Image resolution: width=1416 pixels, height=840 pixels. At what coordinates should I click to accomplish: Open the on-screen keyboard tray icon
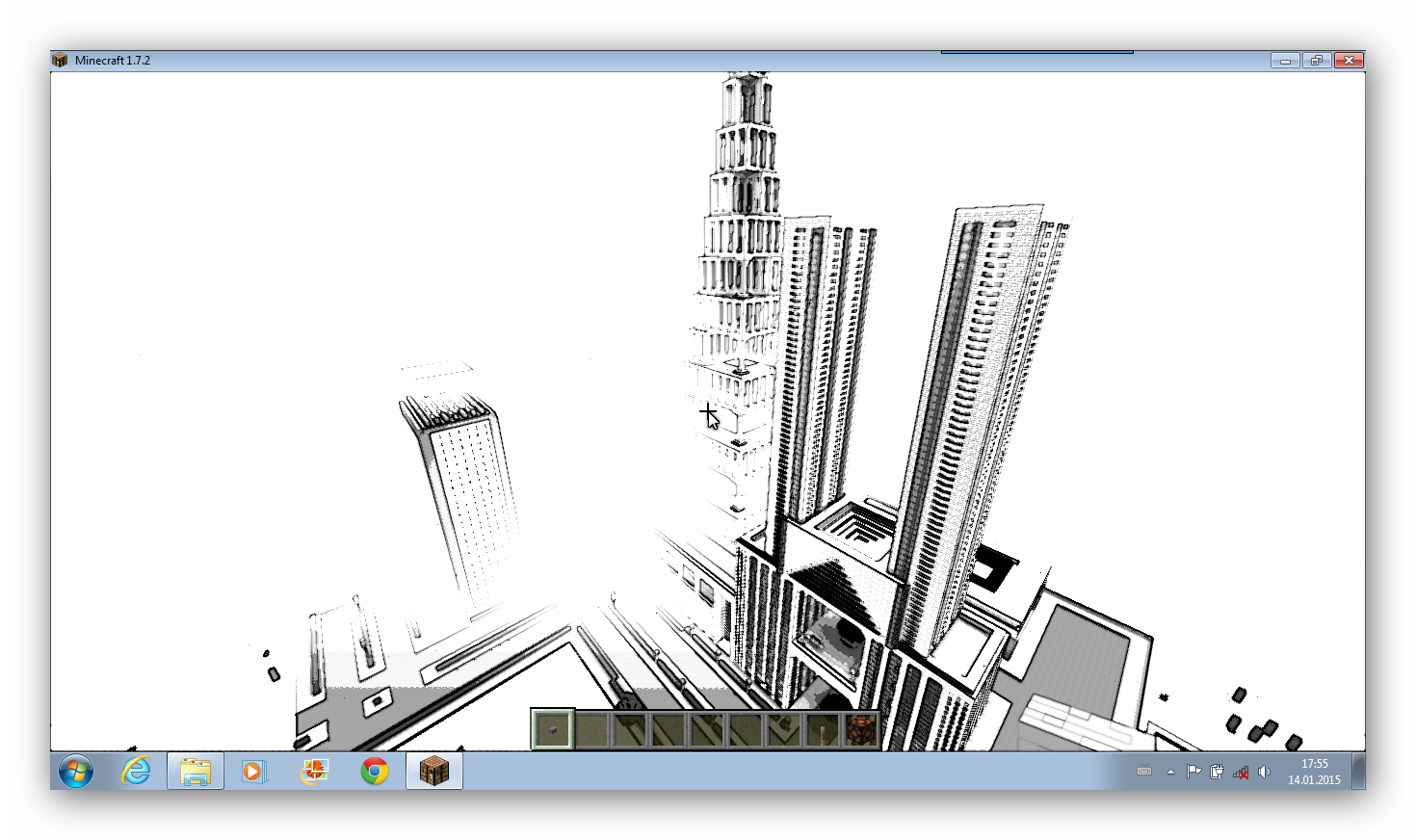[x=1144, y=771]
